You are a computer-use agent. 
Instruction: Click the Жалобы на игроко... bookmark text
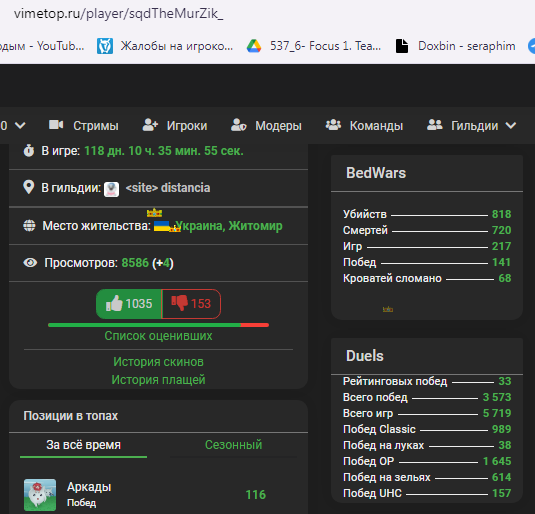(177, 46)
